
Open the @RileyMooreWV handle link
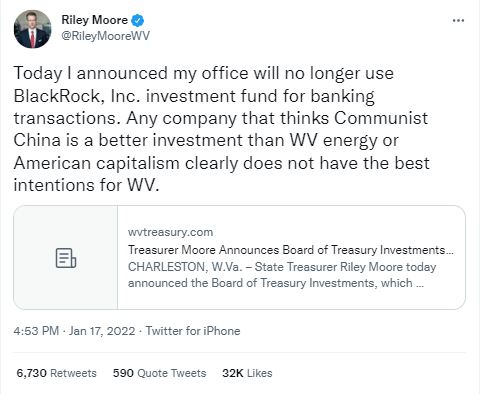point(105,36)
